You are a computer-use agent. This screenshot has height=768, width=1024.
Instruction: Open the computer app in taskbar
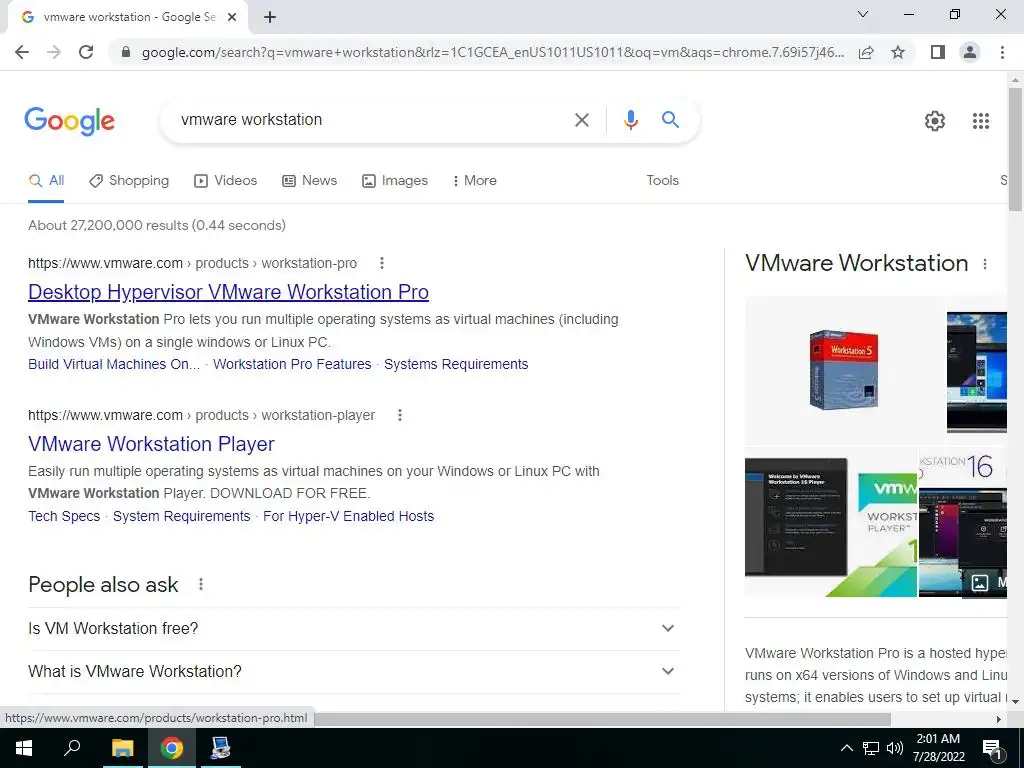[x=221, y=748]
